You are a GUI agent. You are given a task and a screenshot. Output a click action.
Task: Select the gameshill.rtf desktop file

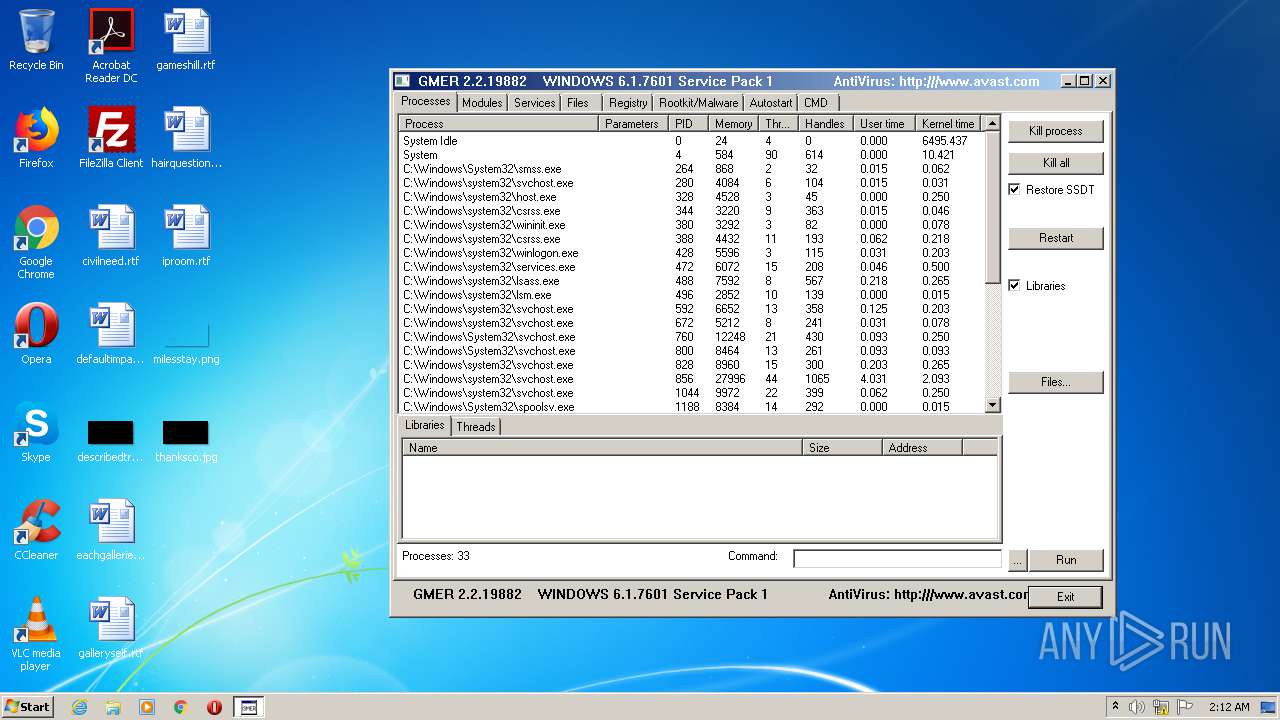point(186,40)
